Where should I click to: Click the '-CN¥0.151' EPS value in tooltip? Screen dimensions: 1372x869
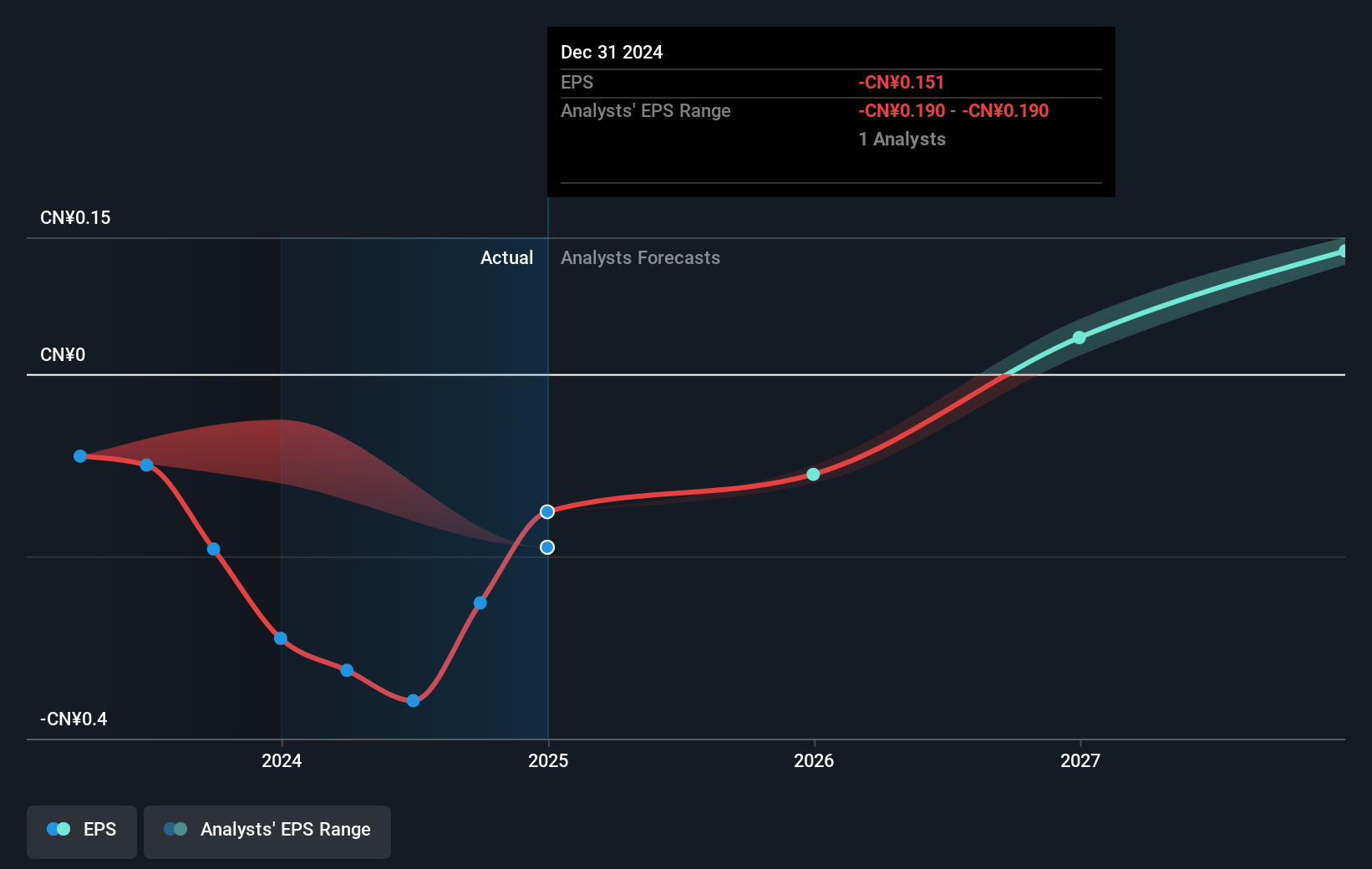tap(901, 83)
